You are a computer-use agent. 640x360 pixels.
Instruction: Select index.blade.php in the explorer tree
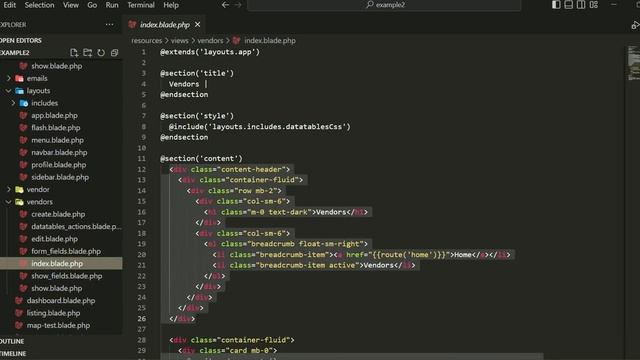pyautogui.click(x=57, y=263)
